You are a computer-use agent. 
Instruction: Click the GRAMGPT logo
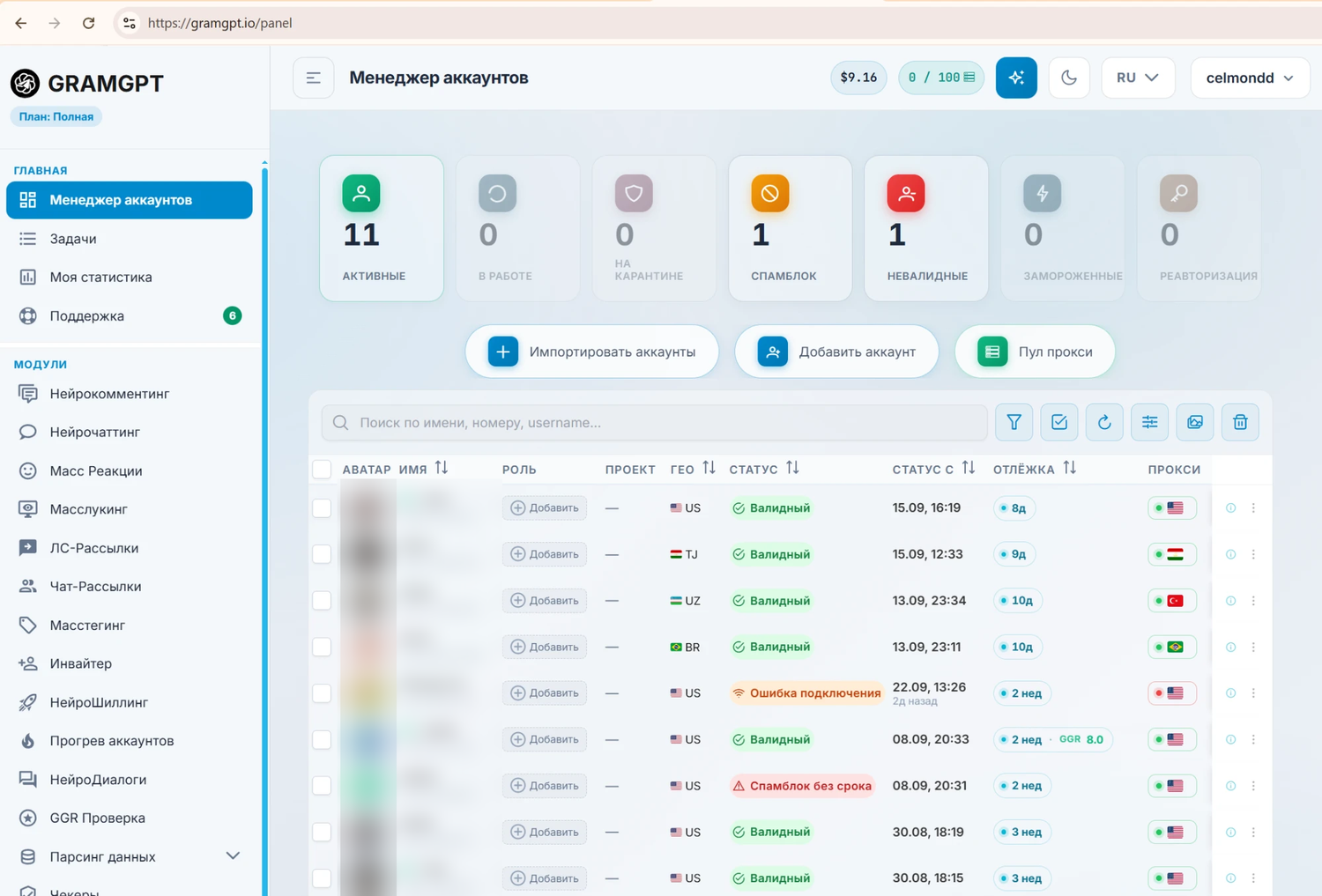click(87, 83)
